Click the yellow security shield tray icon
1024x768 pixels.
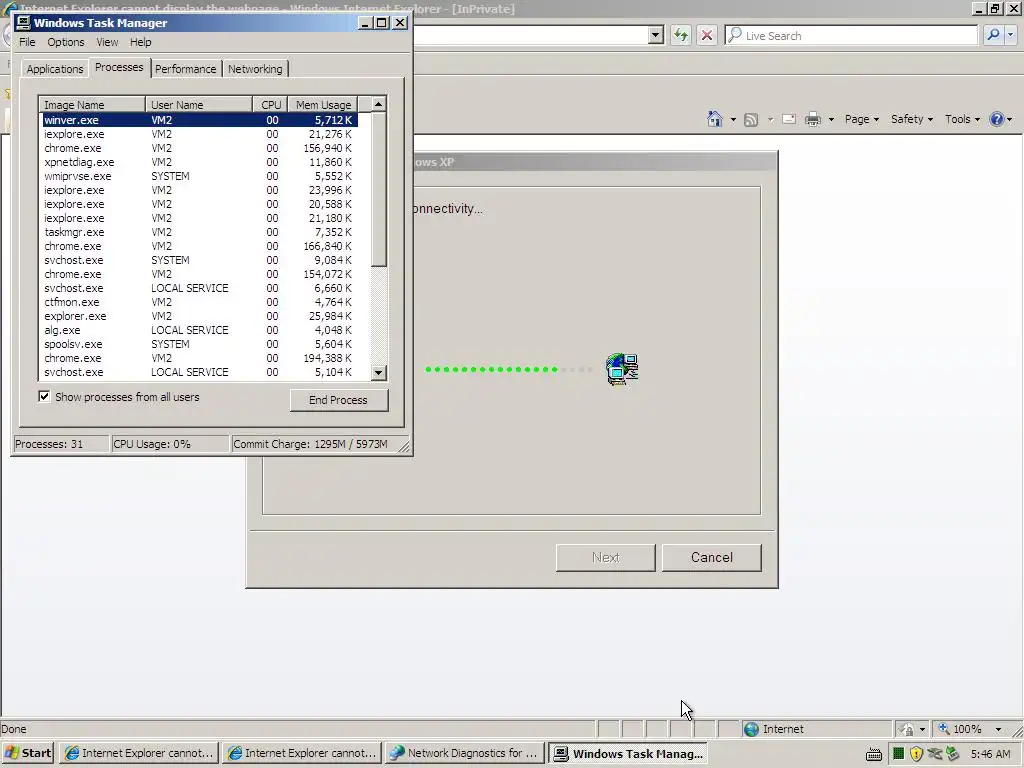(916, 754)
